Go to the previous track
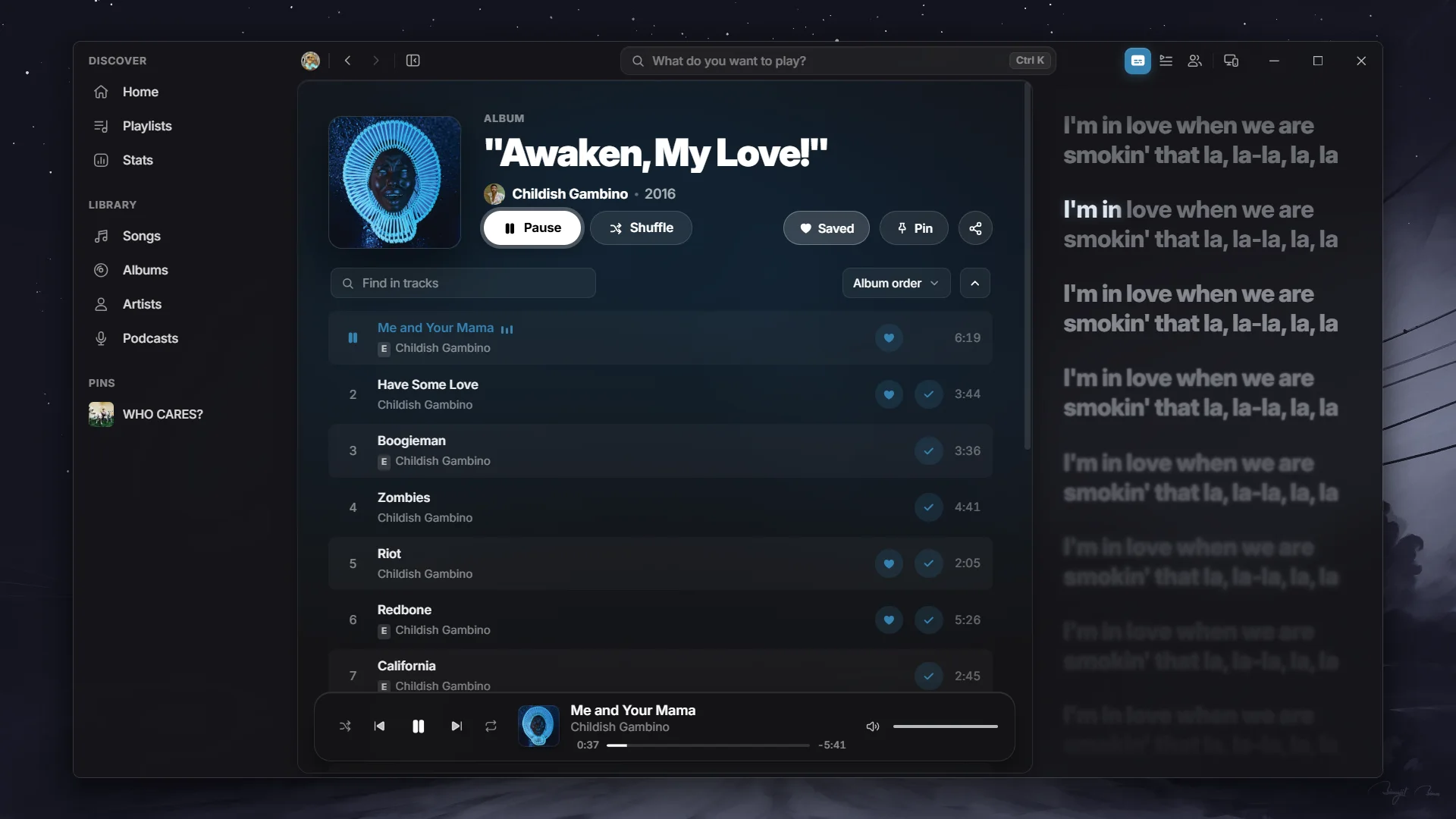This screenshot has height=819, width=1456. [379, 726]
